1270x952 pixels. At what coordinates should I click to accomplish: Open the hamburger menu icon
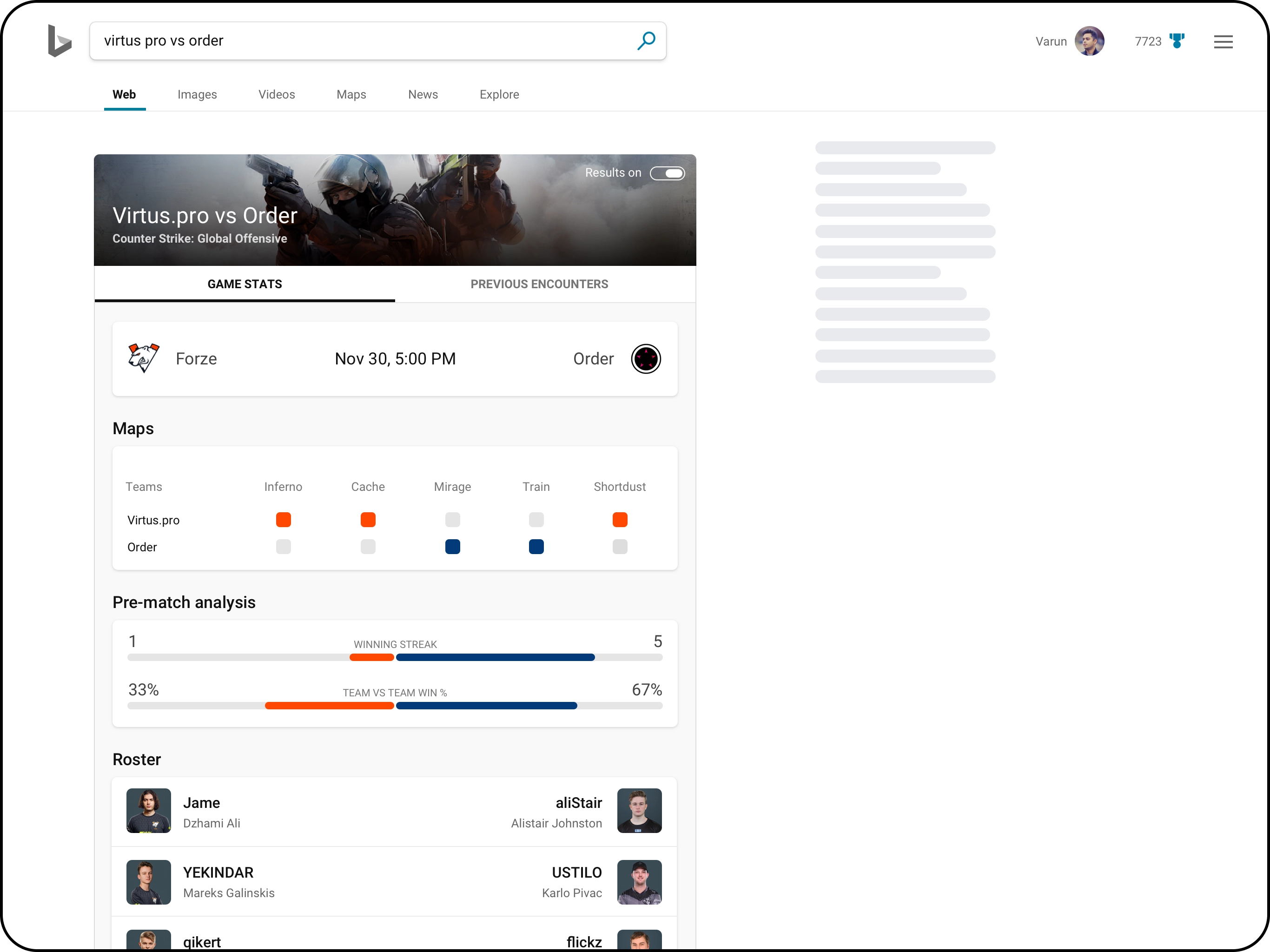pos(1223,41)
